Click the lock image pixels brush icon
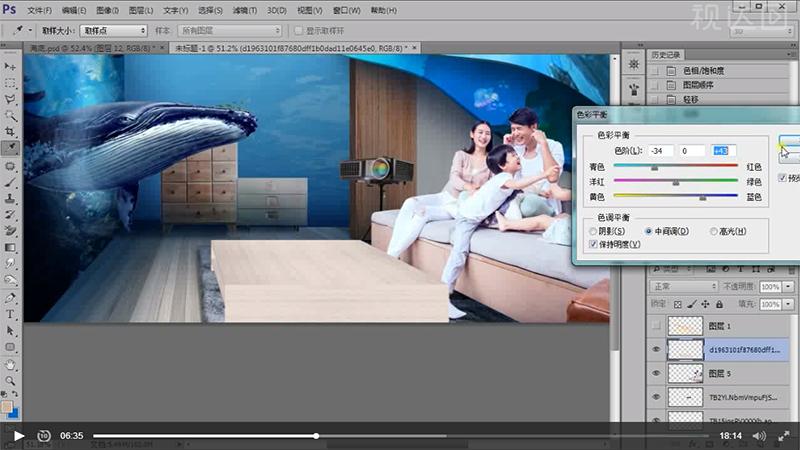This screenshot has width=800, height=450. [x=691, y=305]
